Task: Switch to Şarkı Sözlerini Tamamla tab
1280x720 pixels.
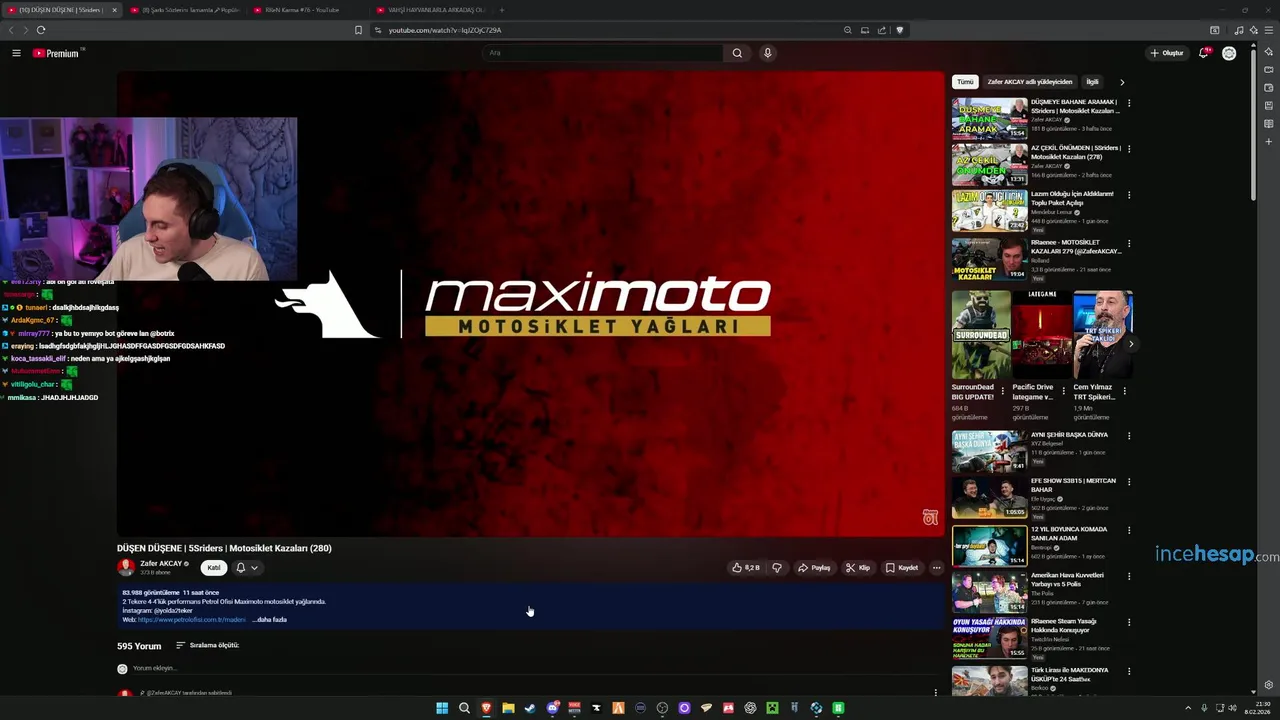Action: click(x=185, y=10)
